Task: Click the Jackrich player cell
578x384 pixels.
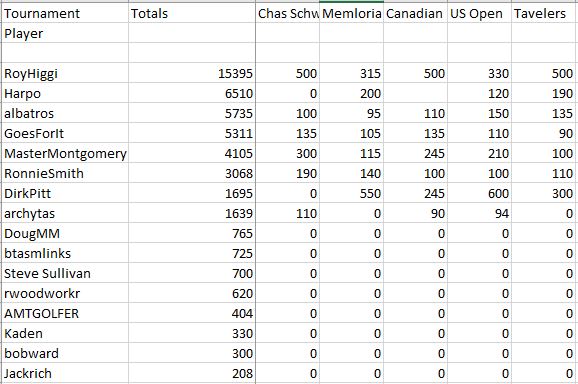Action: 65,373
